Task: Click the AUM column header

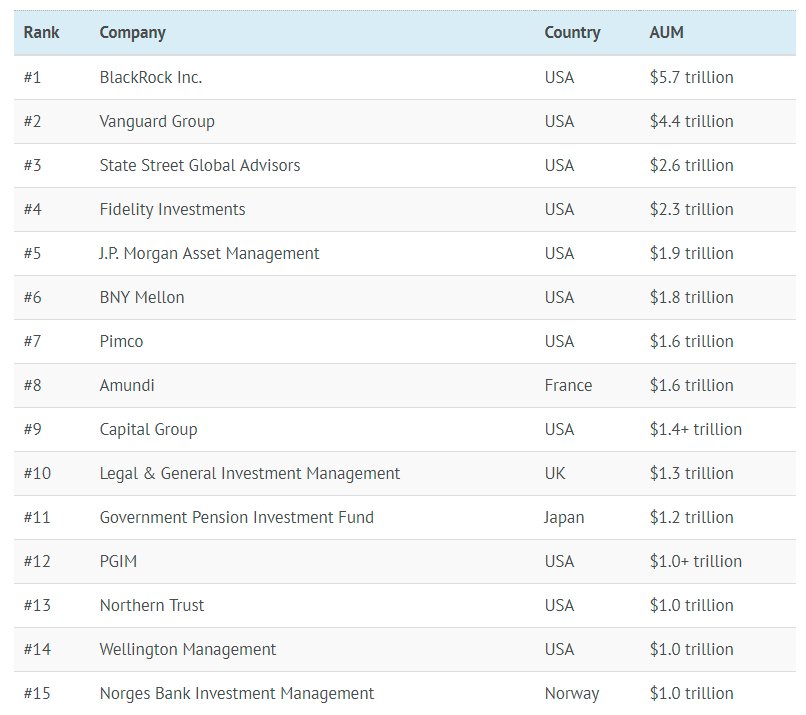Action: tap(666, 32)
